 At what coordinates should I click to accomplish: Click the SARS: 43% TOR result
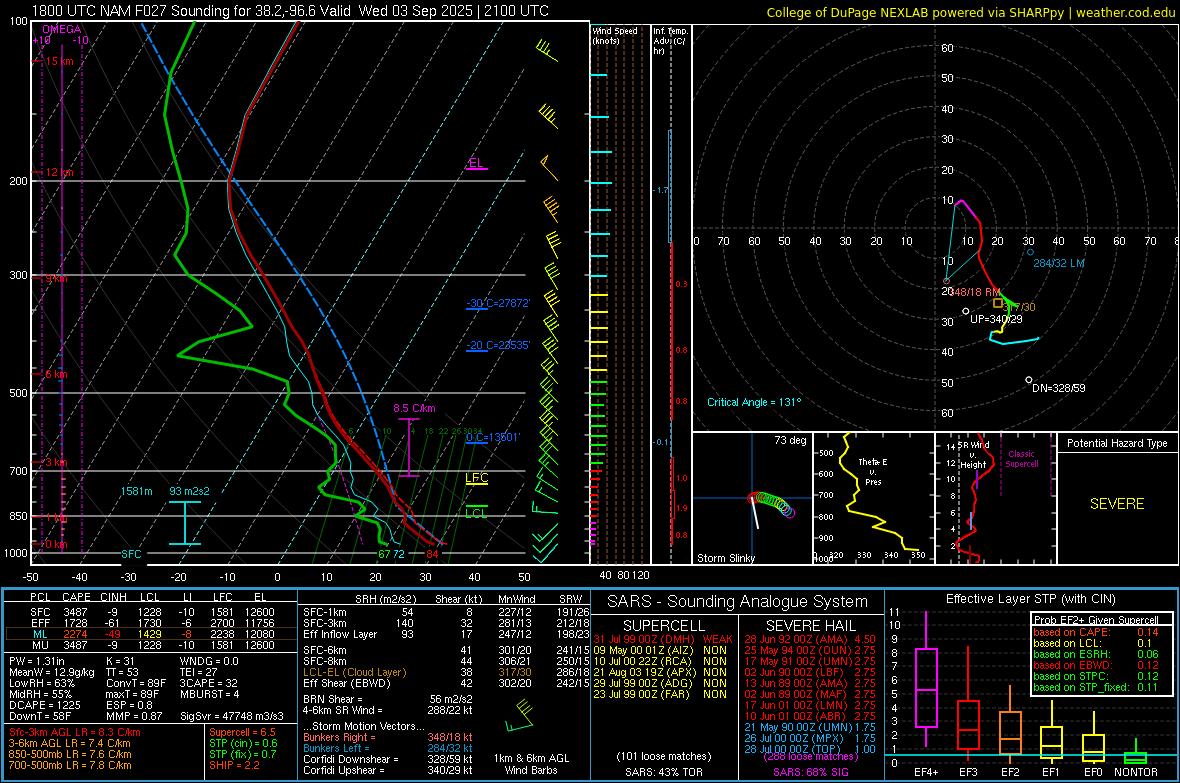[662, 772]
